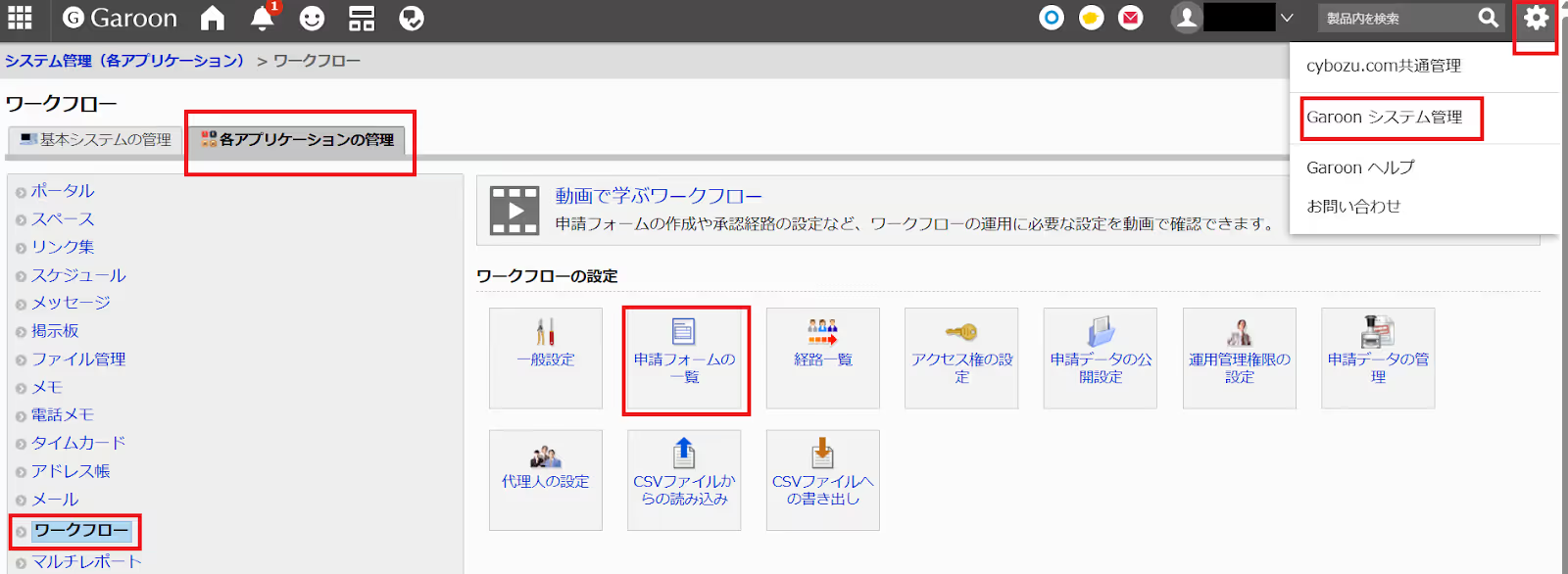Select cybozu.com共通管理 menu entry

[1384, 66]
